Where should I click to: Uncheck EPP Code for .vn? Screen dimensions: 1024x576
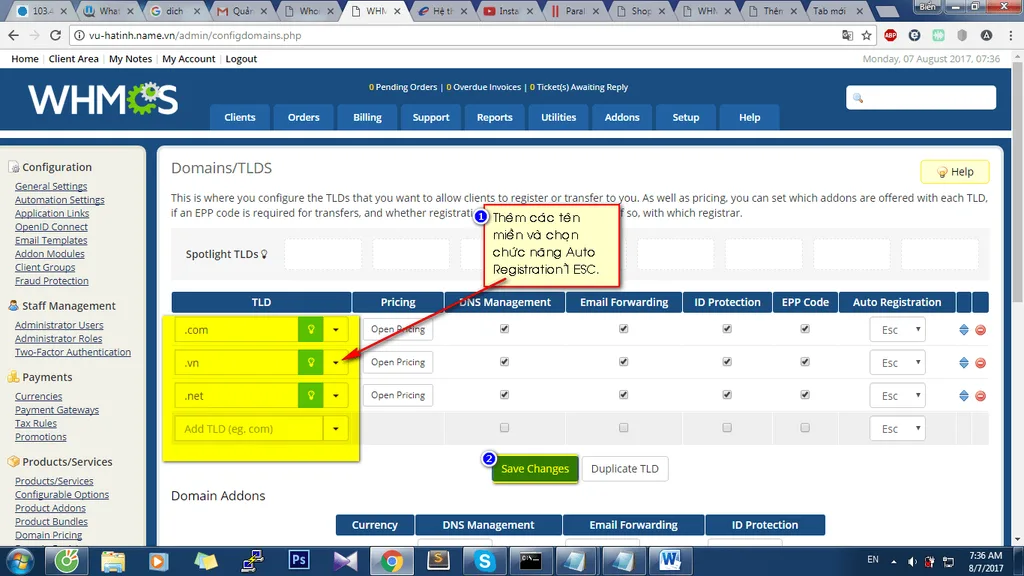point(805,362)
